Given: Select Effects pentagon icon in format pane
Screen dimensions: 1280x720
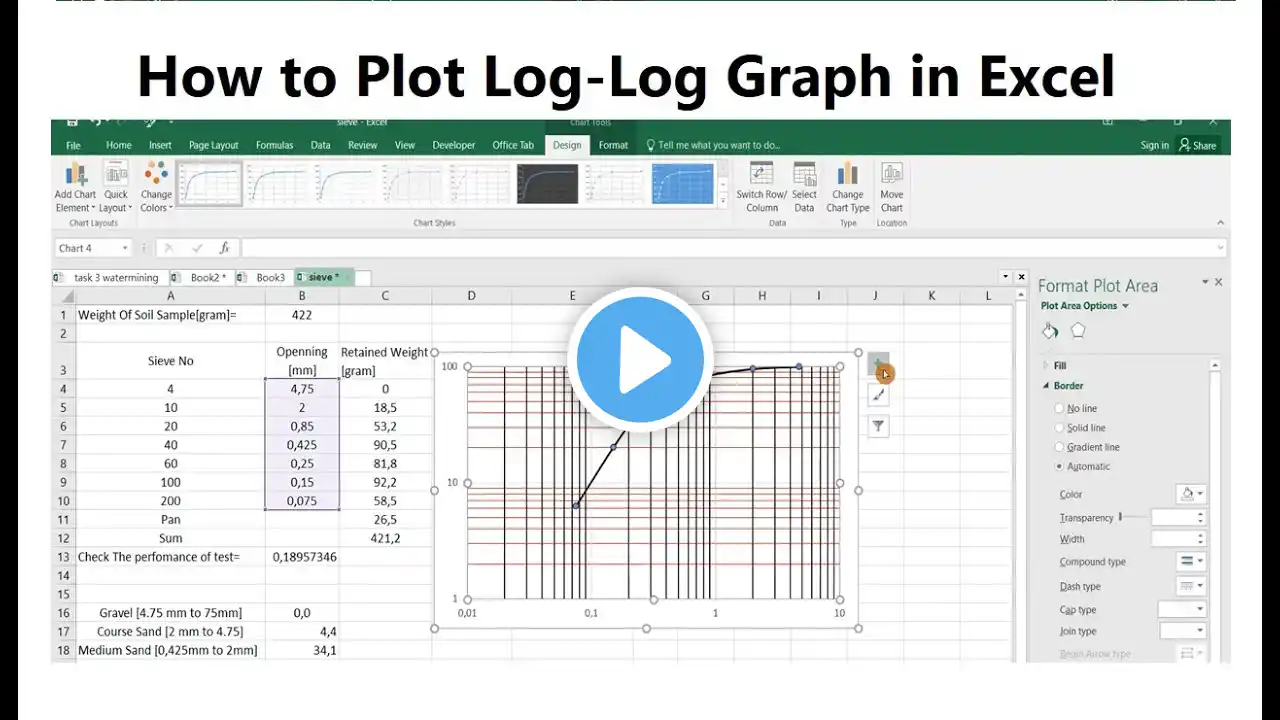Looking at the screenshot, I should pos(1078,331).
